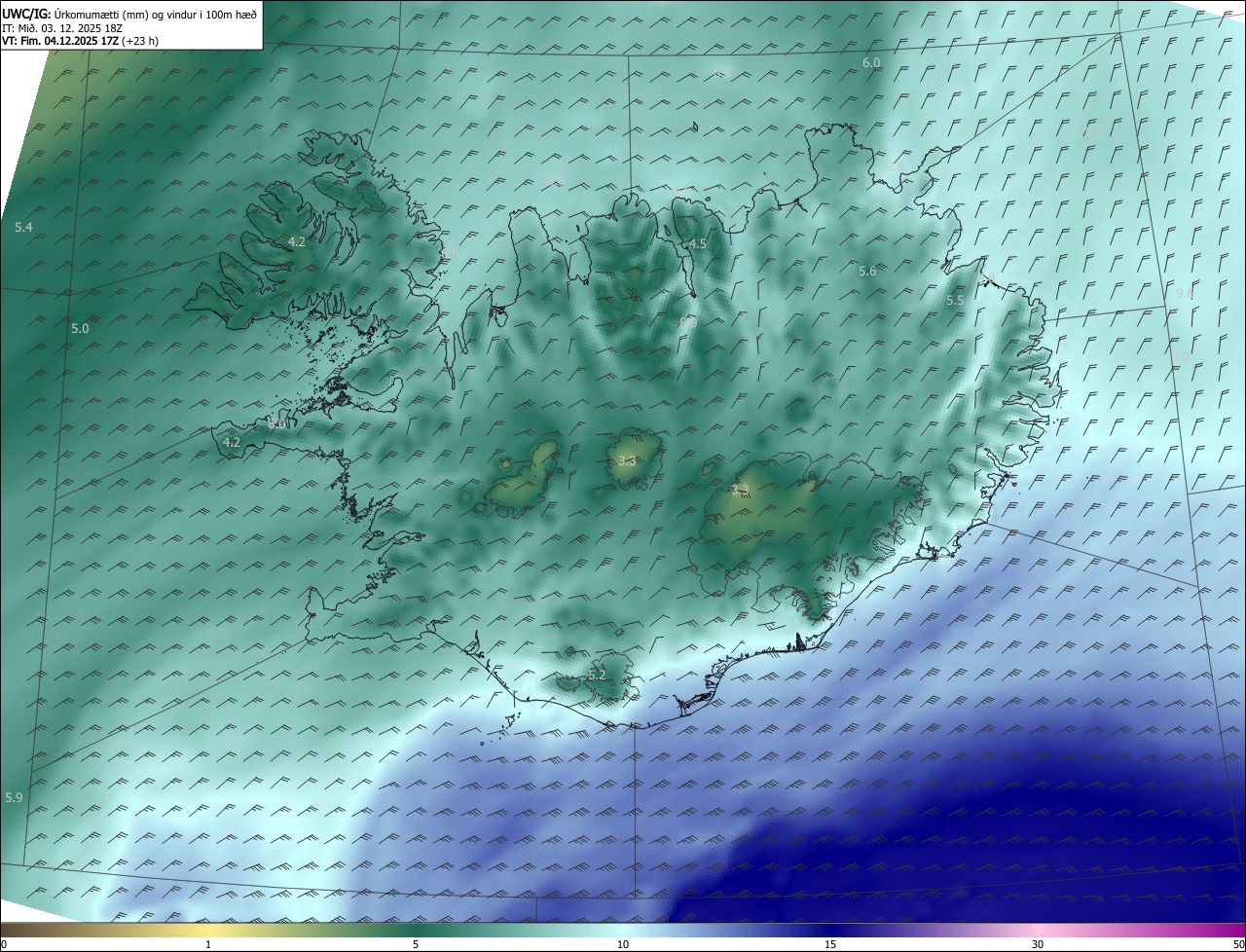Click the '3.3' label on Vatnajökull glacier
This screenshot has width=1246, height=952.
pos(740,490)
